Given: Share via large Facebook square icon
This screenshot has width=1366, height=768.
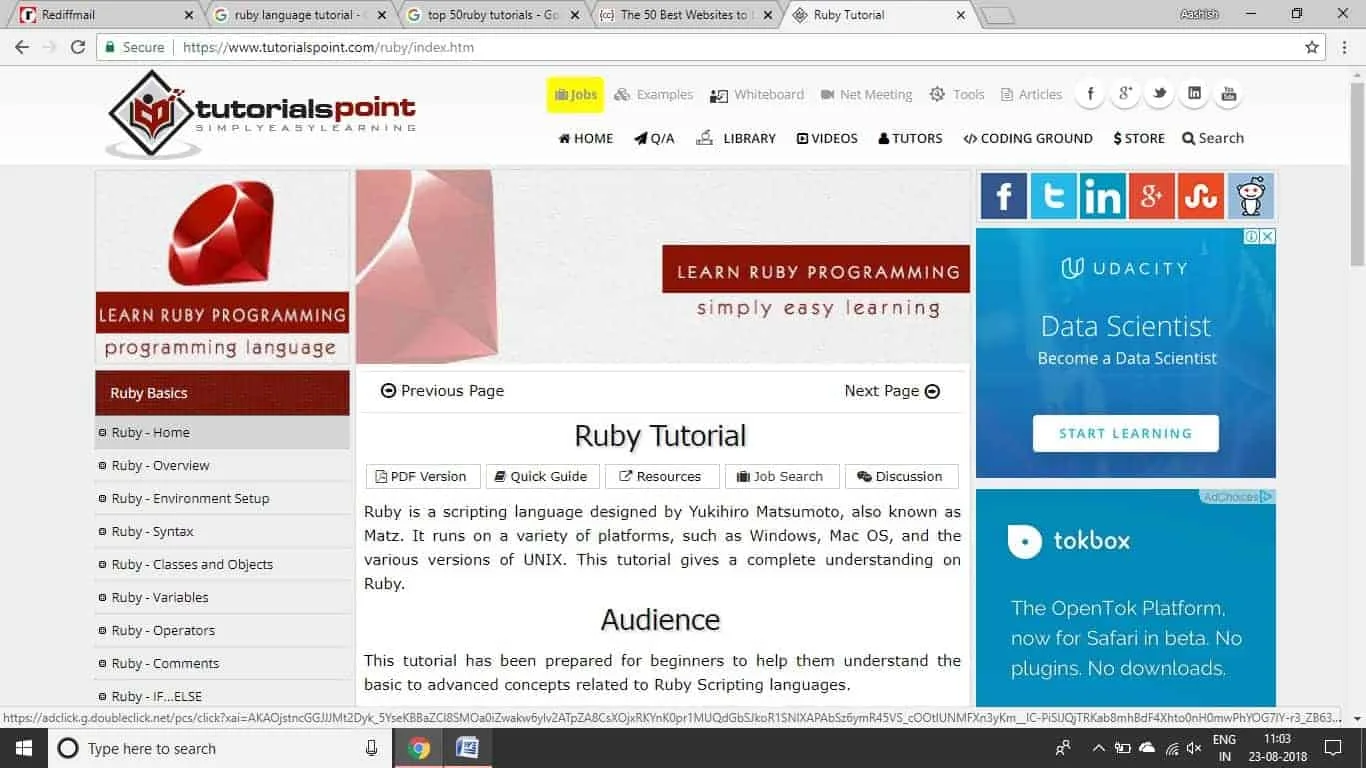Looking at the screenshot, I should coord(1004,196).
